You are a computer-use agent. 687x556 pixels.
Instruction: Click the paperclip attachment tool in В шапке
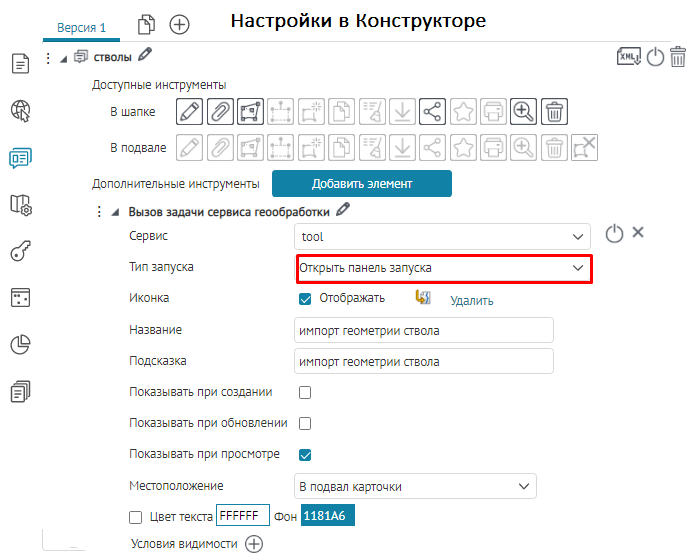coord(220,111)
